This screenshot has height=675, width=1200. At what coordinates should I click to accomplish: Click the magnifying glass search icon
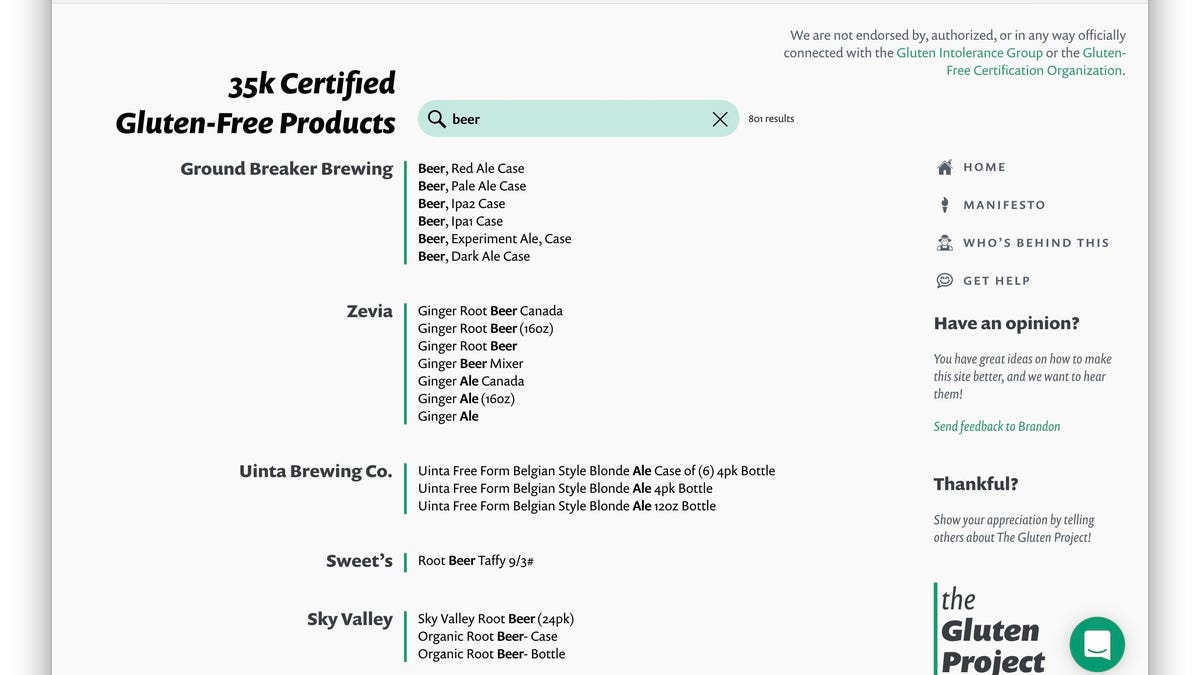436,119
